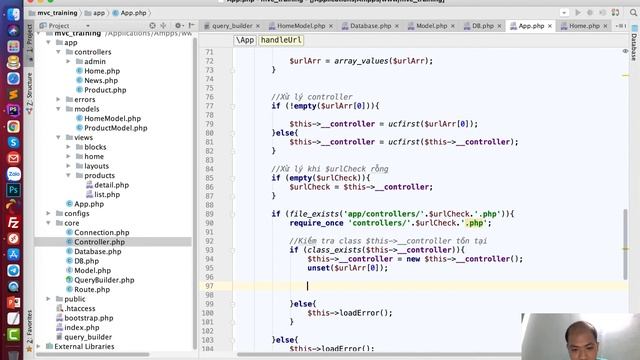The width and height of the screenshot is (640, 360).
Task: Switch to HomeModel.php tab
Action: coord(300,26)
